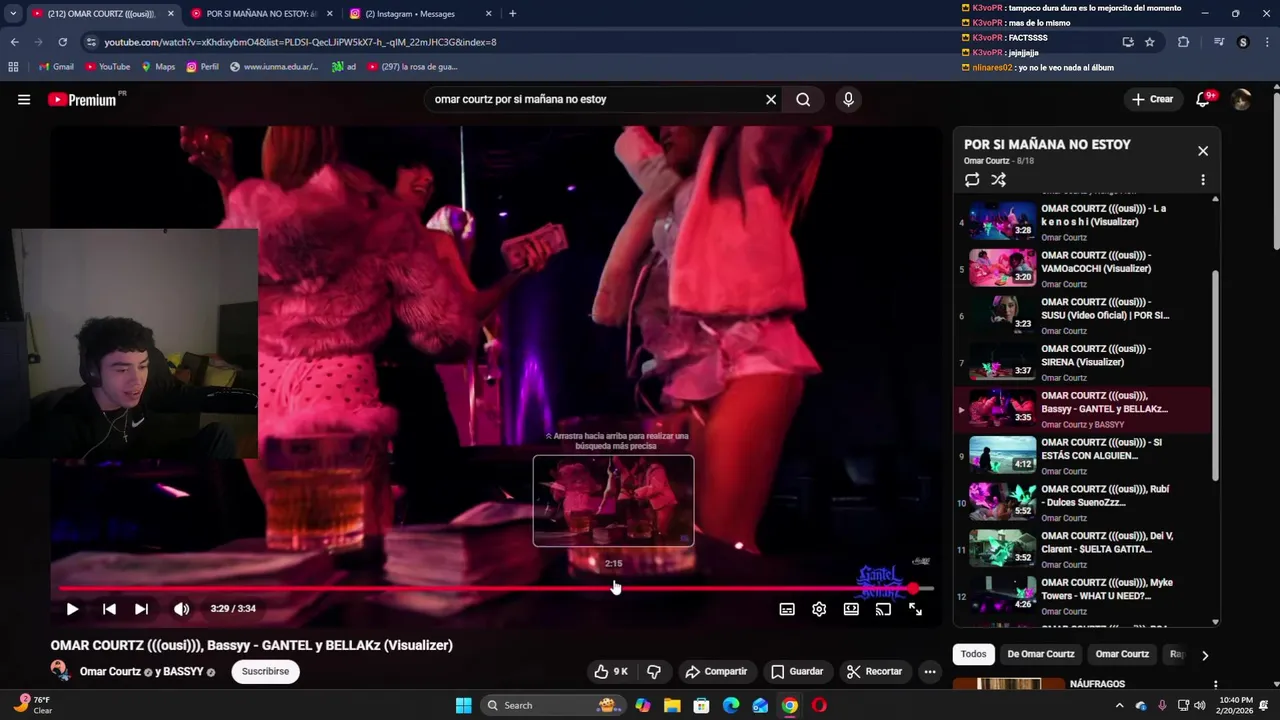Play playlist item Rubí - Dulces SuenoZzz
The height and width of the screenshot is (720, 1280).
[1083, 503]
